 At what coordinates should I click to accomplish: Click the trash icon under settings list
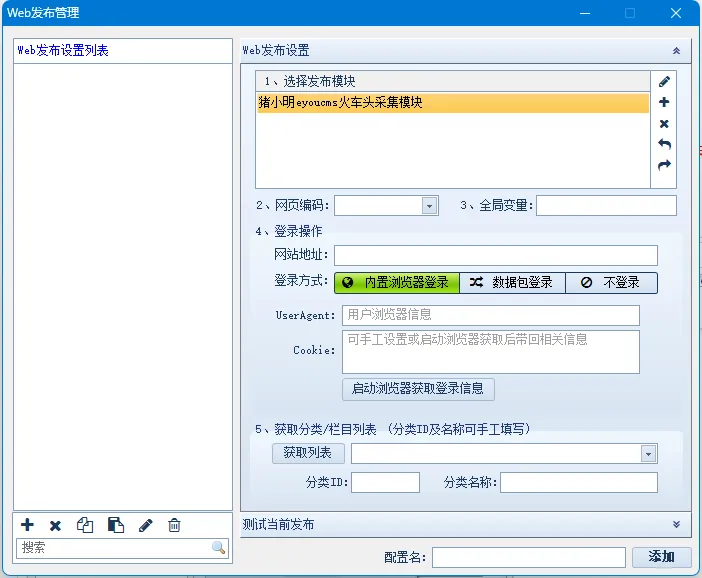click(x=174, y=525)
